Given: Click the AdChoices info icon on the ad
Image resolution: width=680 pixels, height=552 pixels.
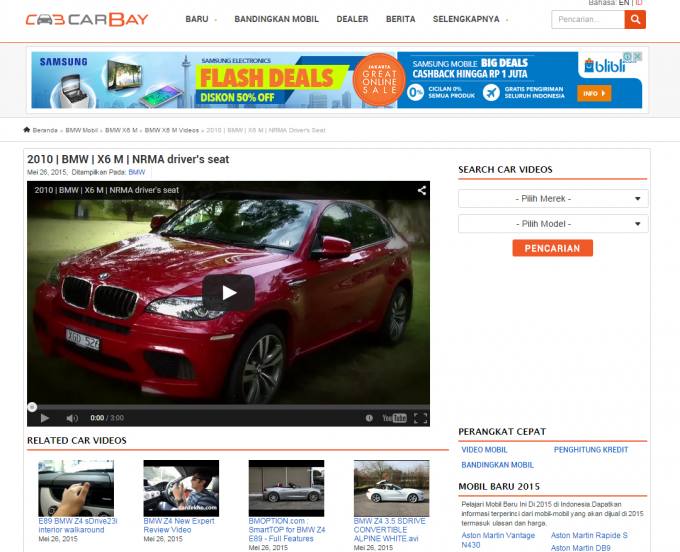Looking at the screenshot, I should 628,56.
